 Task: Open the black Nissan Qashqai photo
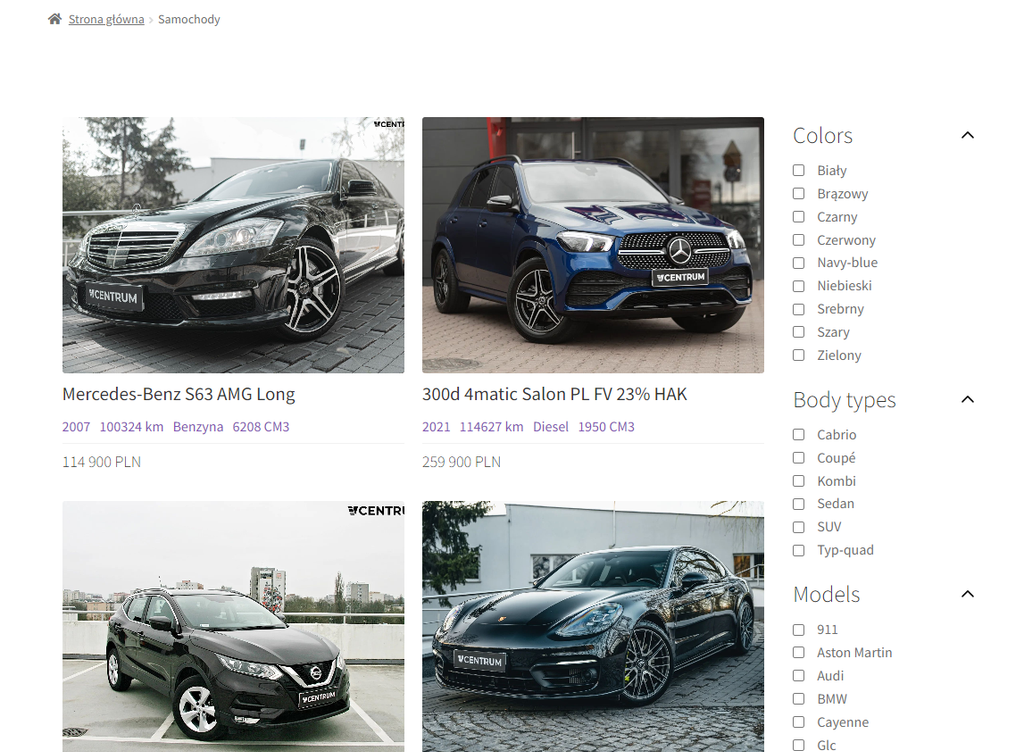click(x=233, y=627)
